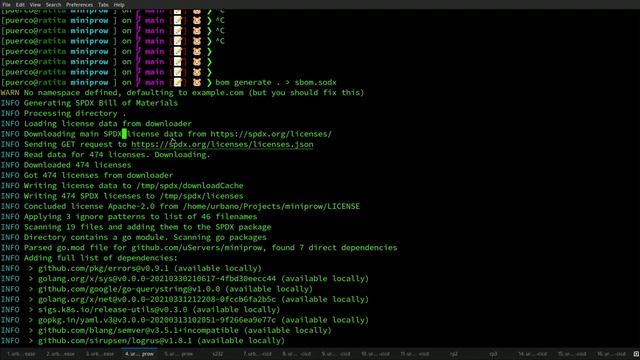Screen dimensions: 640x360
Task: Click the 'sigs.k8s.io/release-utils@v0.3.0' dependency
Action: (113, 310)
